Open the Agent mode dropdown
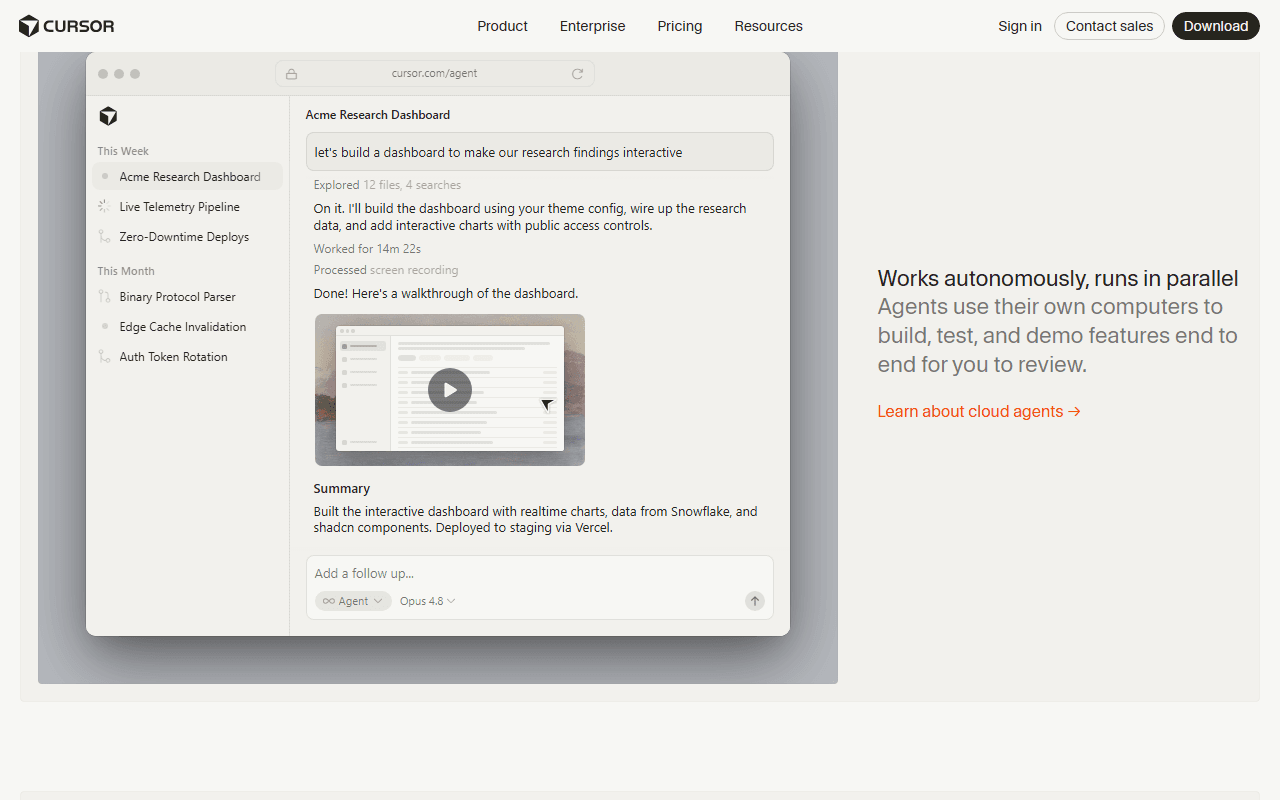This screenshot has height=800, width=1280. (353, 601)
